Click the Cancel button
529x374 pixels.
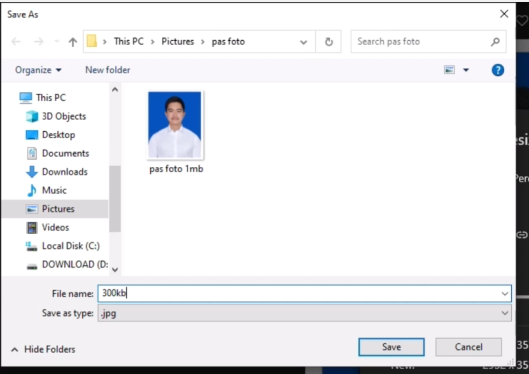click(x=468, y=347)
